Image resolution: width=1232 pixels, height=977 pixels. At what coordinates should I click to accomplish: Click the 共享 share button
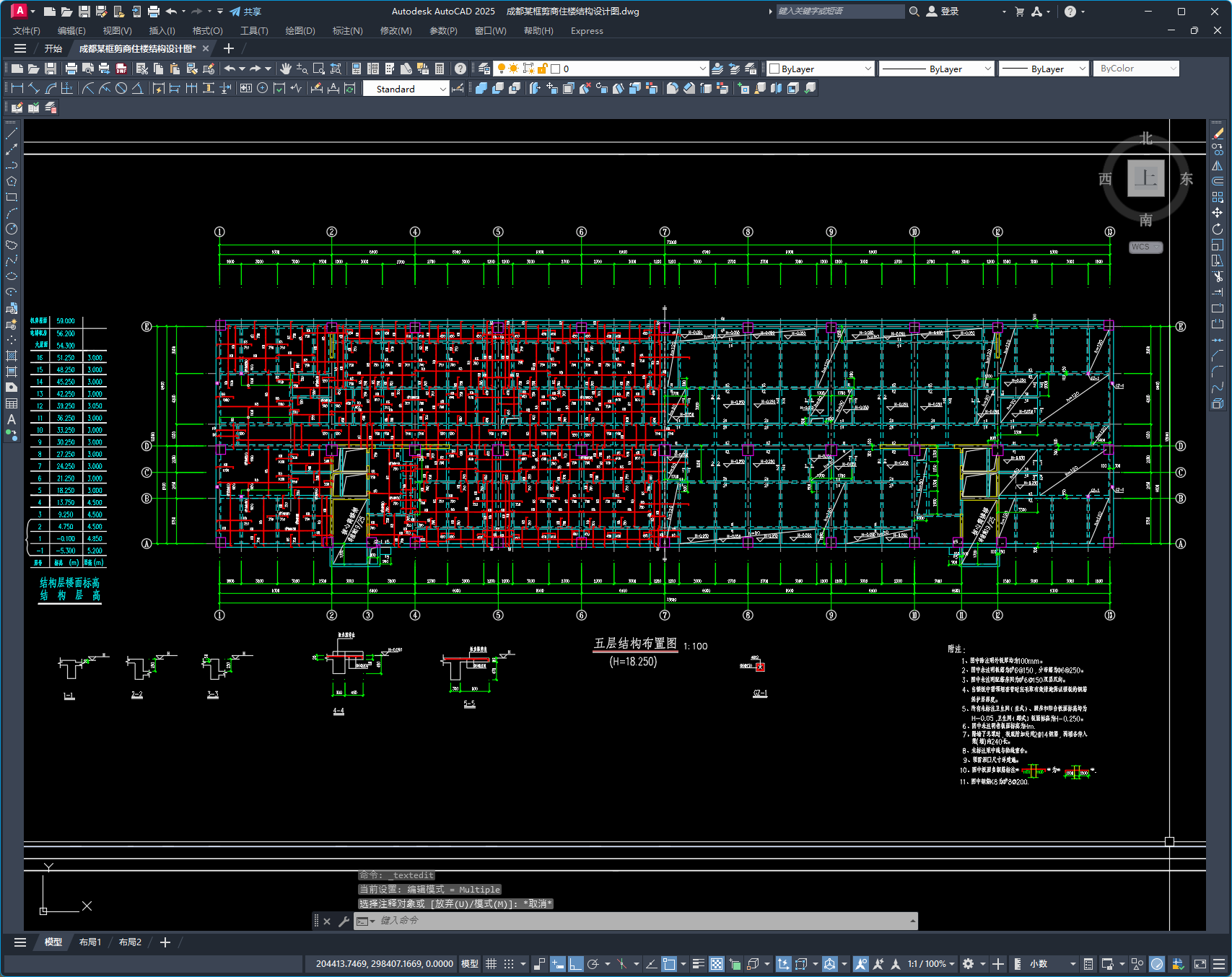coord(245,12)
